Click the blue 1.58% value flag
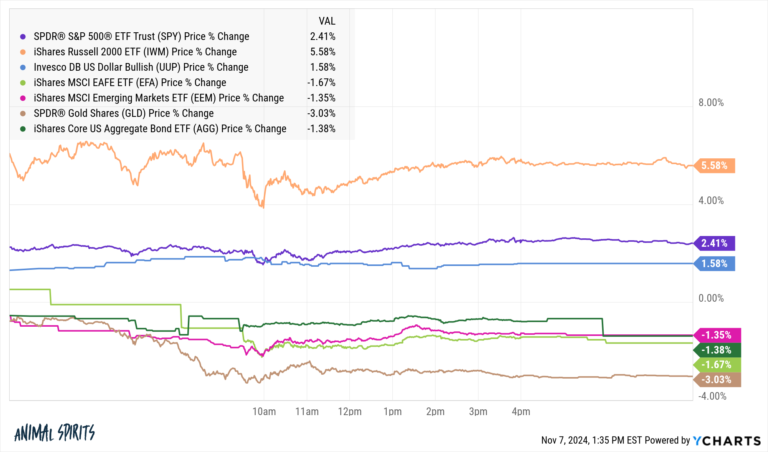This screenshot has height=452, width=768. point(717,264)
